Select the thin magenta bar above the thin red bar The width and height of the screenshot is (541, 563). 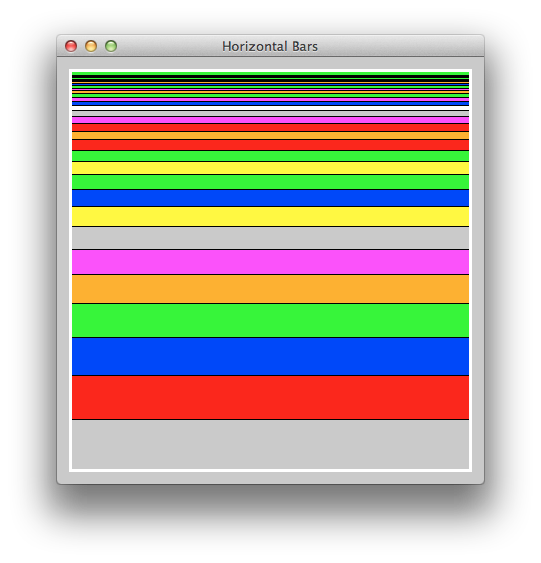tap(270, 120)
